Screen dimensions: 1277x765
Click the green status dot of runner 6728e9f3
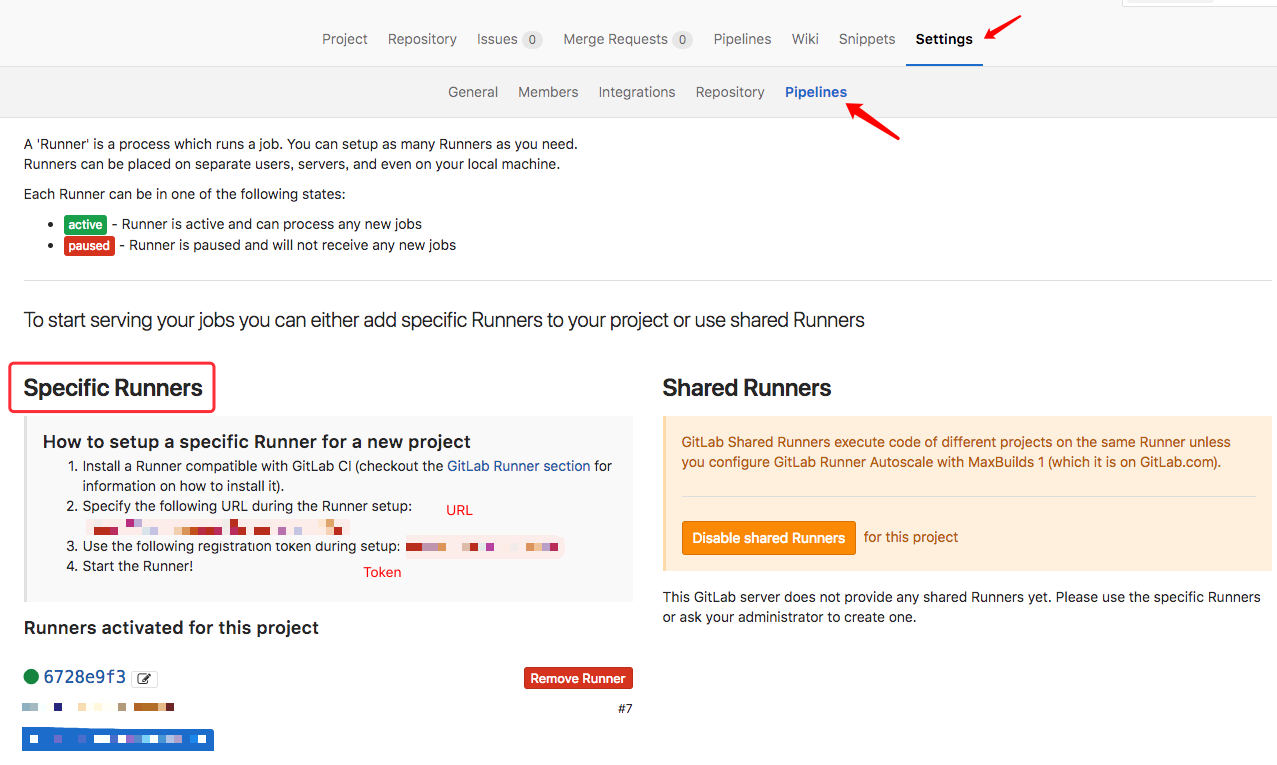tap(31, 677)
